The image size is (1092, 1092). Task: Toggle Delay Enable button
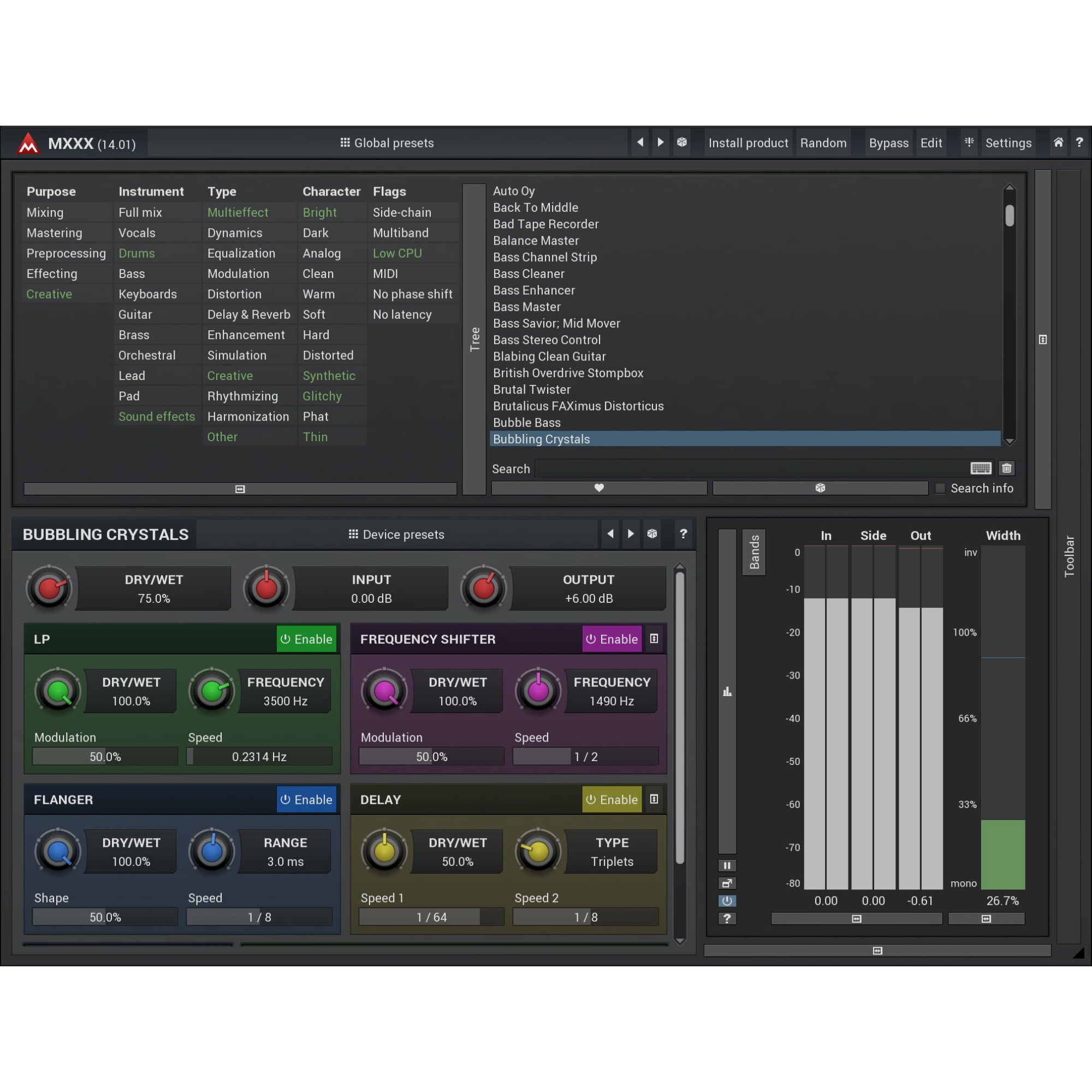(612, 799)
